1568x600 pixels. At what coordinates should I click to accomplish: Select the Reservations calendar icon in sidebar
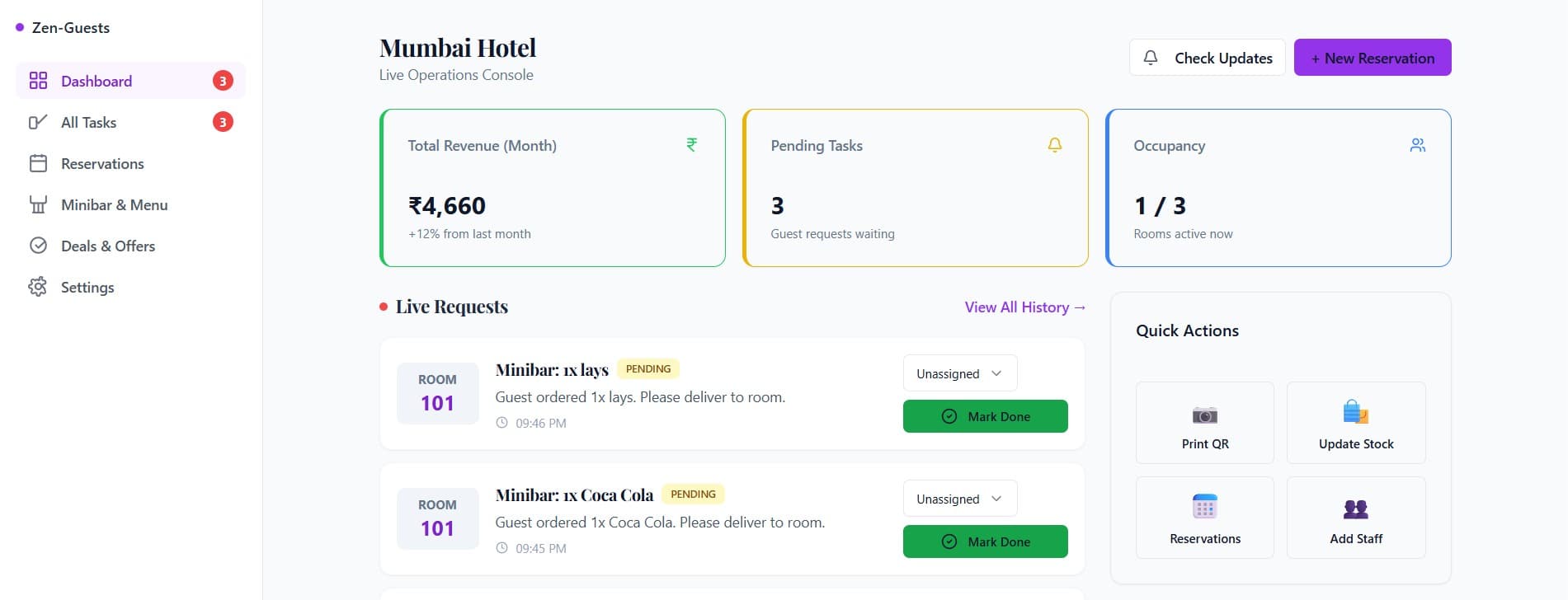point(38,162)
